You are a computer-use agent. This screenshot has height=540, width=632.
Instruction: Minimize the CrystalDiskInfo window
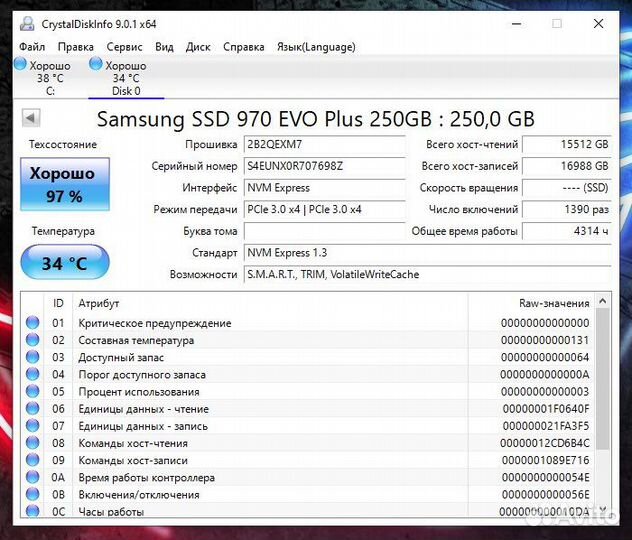[516, 24]
